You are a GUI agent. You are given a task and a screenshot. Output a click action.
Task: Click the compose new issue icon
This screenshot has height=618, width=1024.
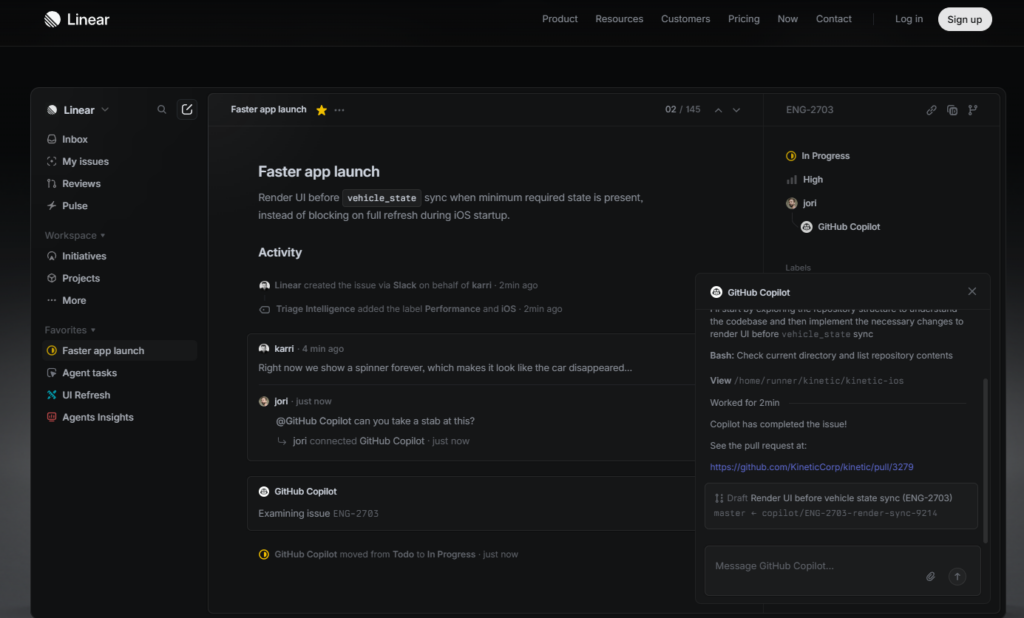click(x=187, y=110)
